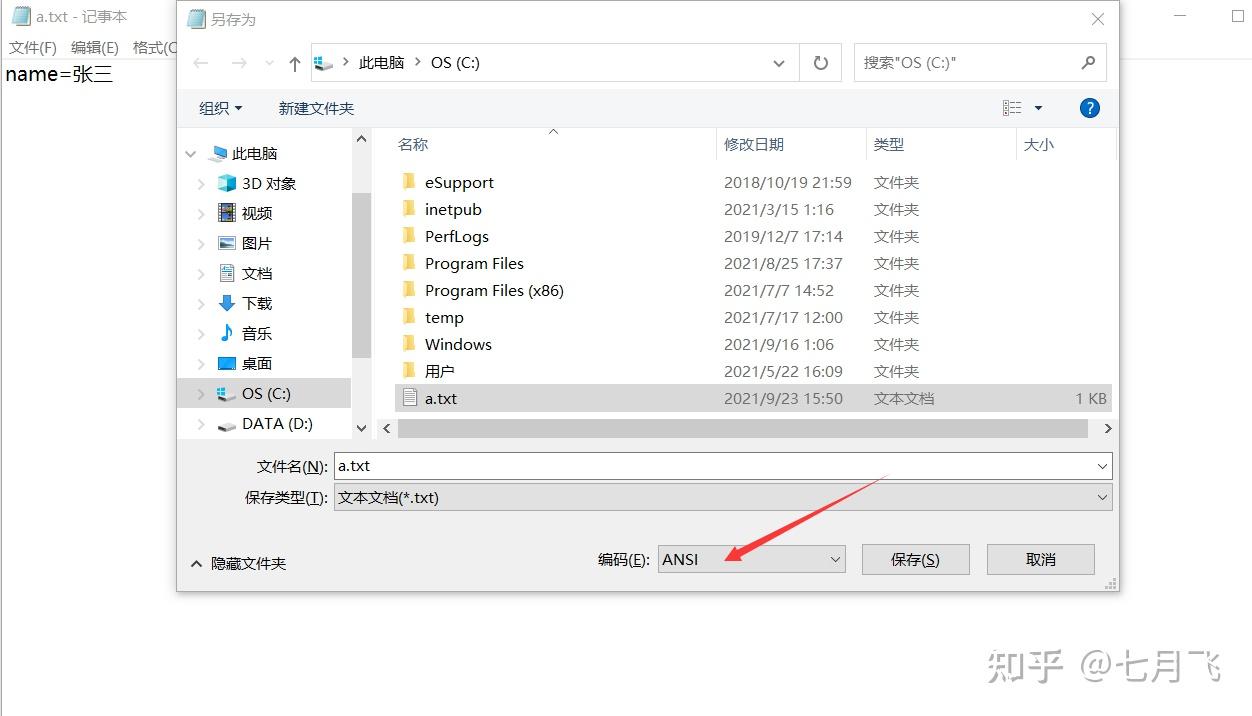Open the 格式 menu in Notepad

coord(153,46)
